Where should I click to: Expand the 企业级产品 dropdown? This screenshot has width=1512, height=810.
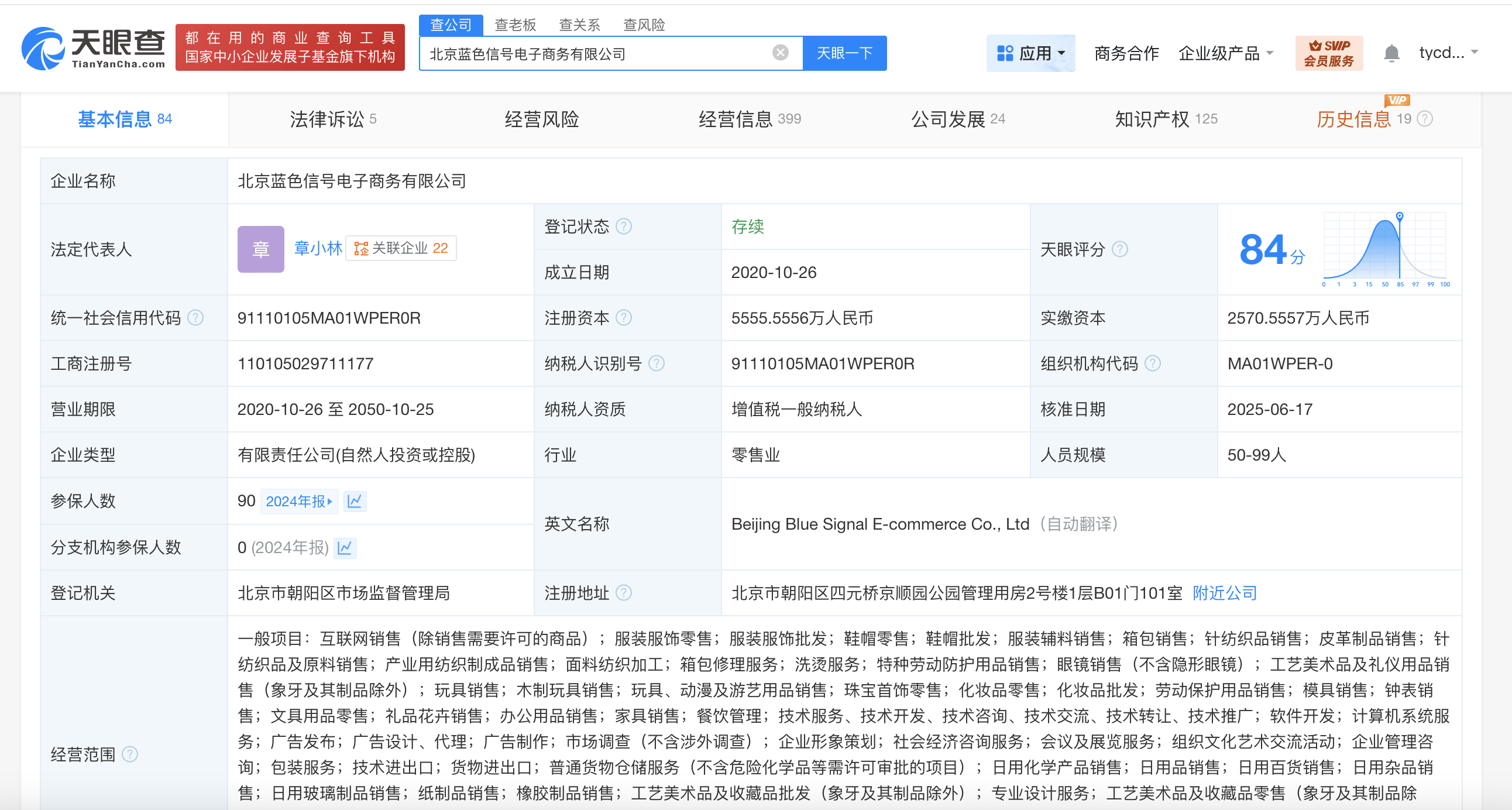1225,53
